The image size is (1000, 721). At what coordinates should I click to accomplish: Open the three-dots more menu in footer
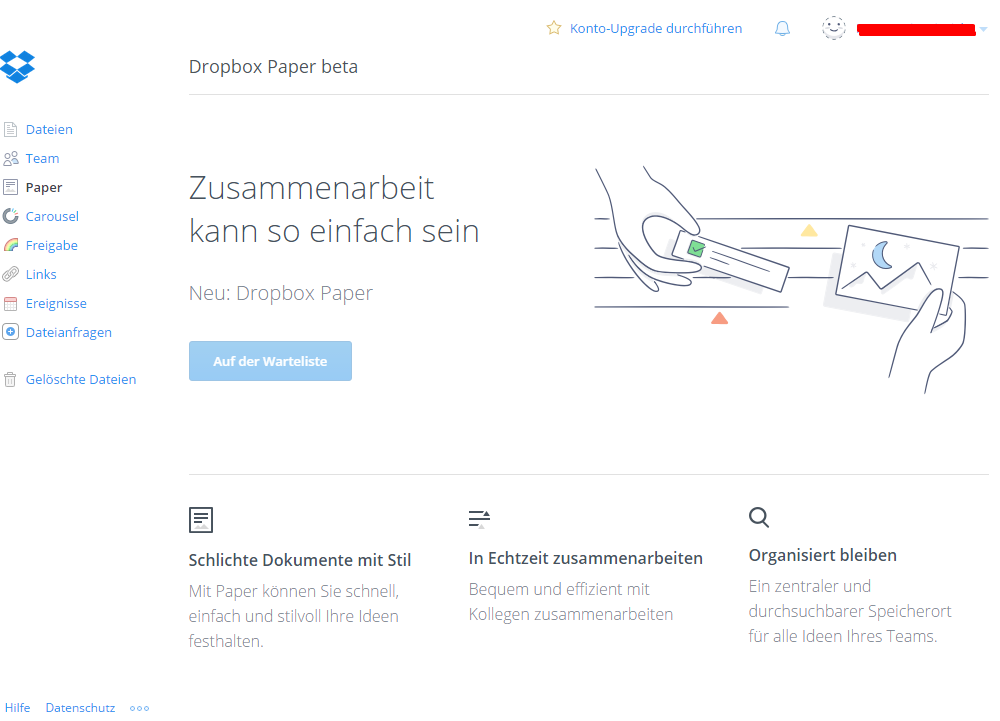(139, 708)
